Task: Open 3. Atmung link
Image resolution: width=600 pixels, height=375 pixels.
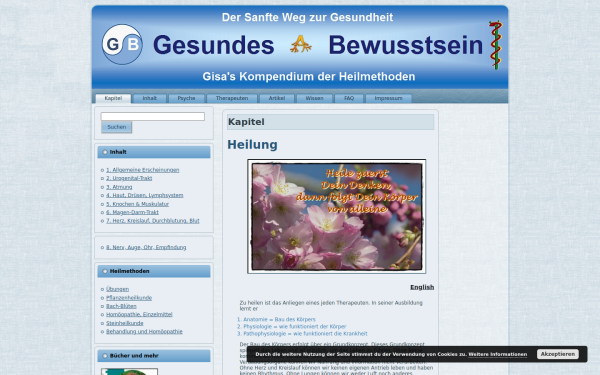Action: 119,187
